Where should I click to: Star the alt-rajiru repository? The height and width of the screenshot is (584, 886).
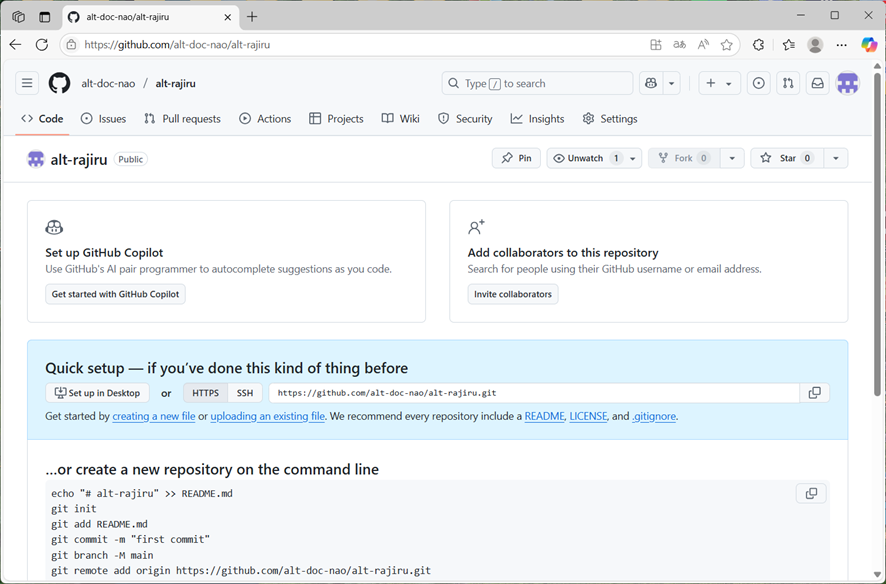[x=788, y=158]
